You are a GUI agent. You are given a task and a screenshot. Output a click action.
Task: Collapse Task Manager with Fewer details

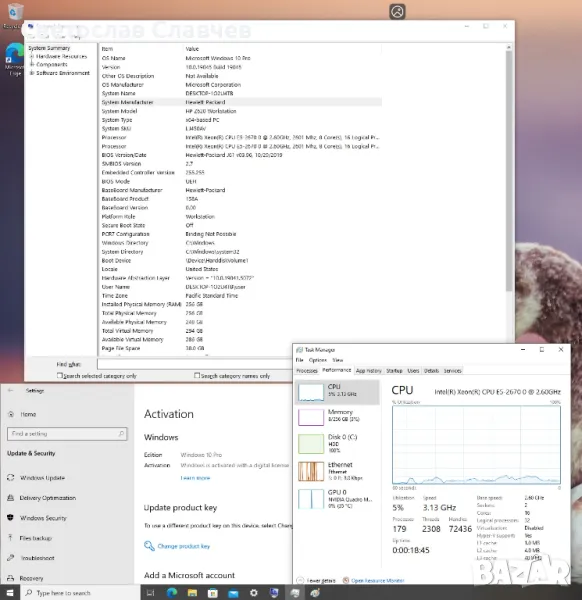pos(316,580)
